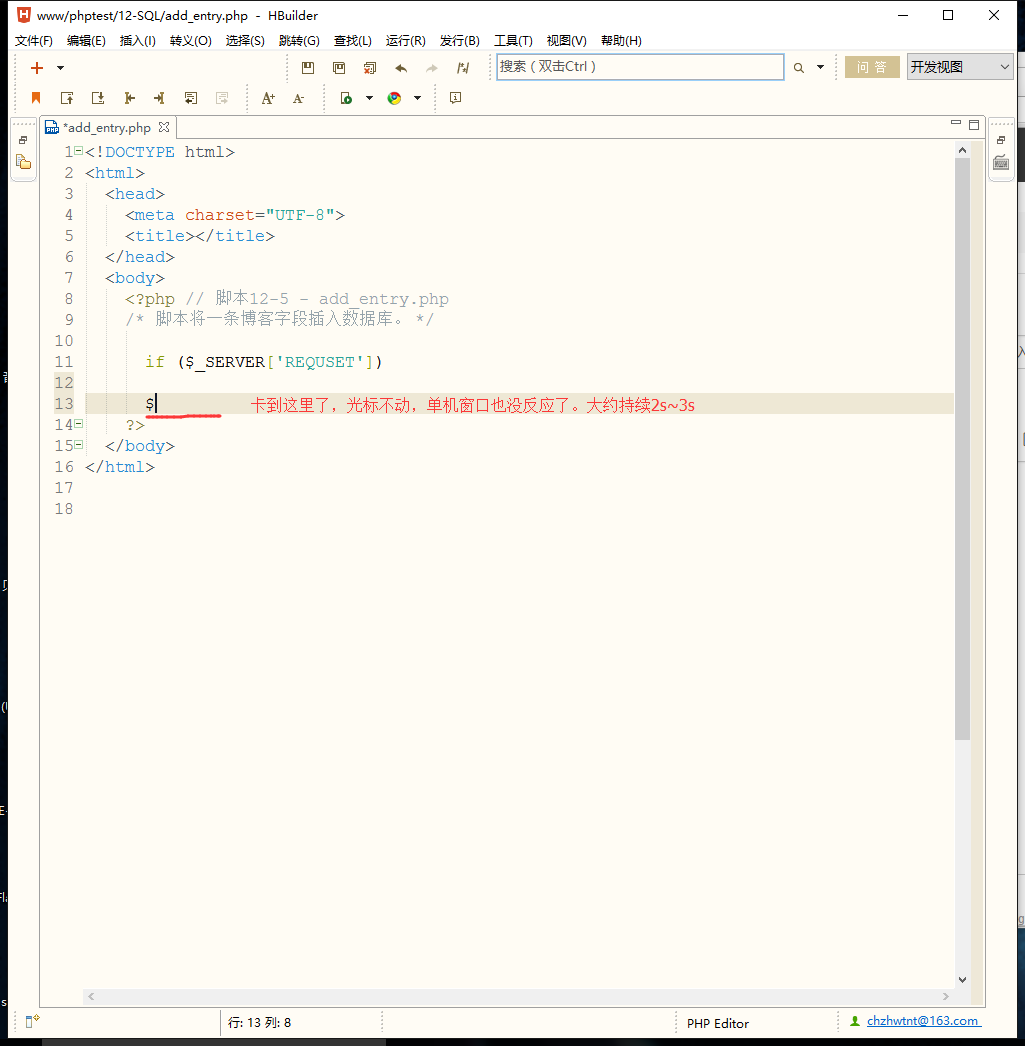
Task: Open the 开发视图 view dropdown
Action: click(959, 67)
